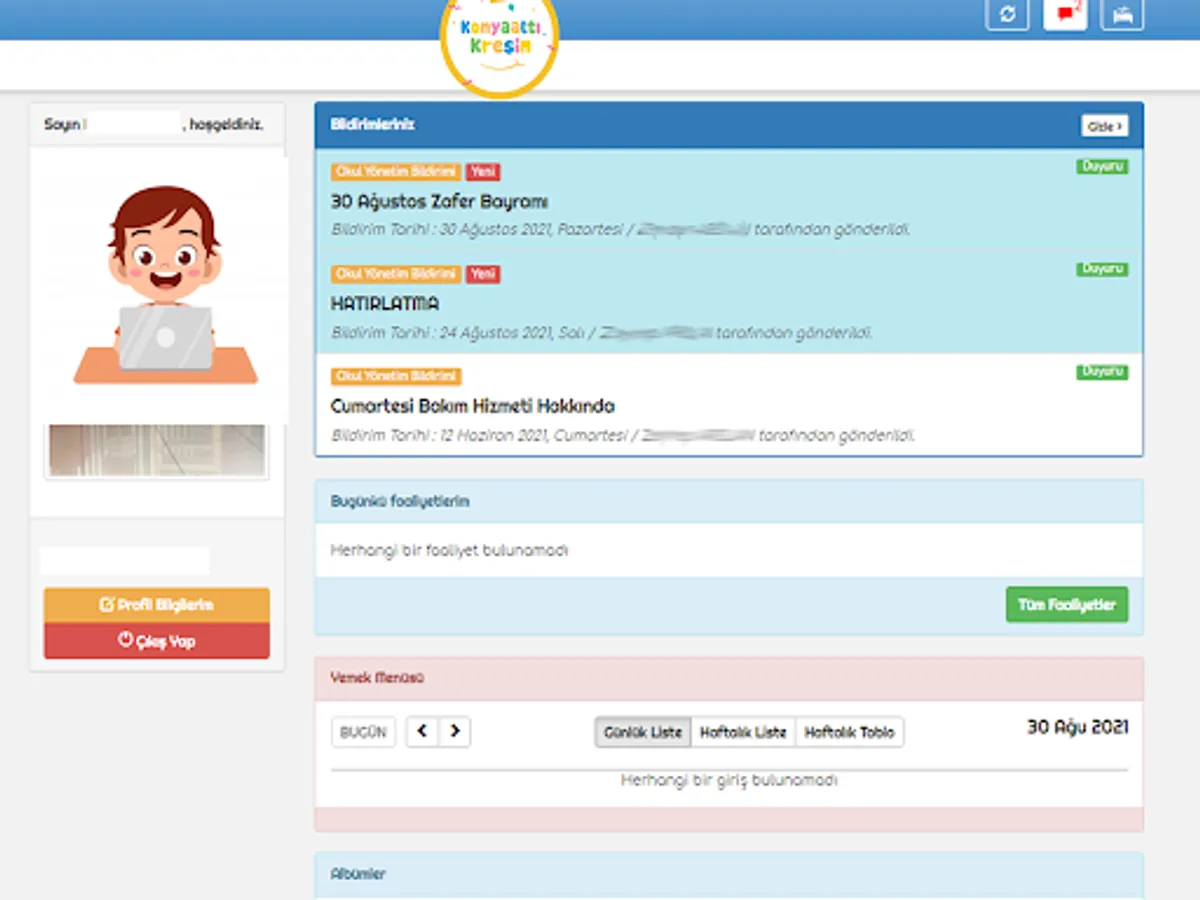Click the Bugünkü faaliyetlerim header
Viewport: 1200px width, 900px height.
729,501
